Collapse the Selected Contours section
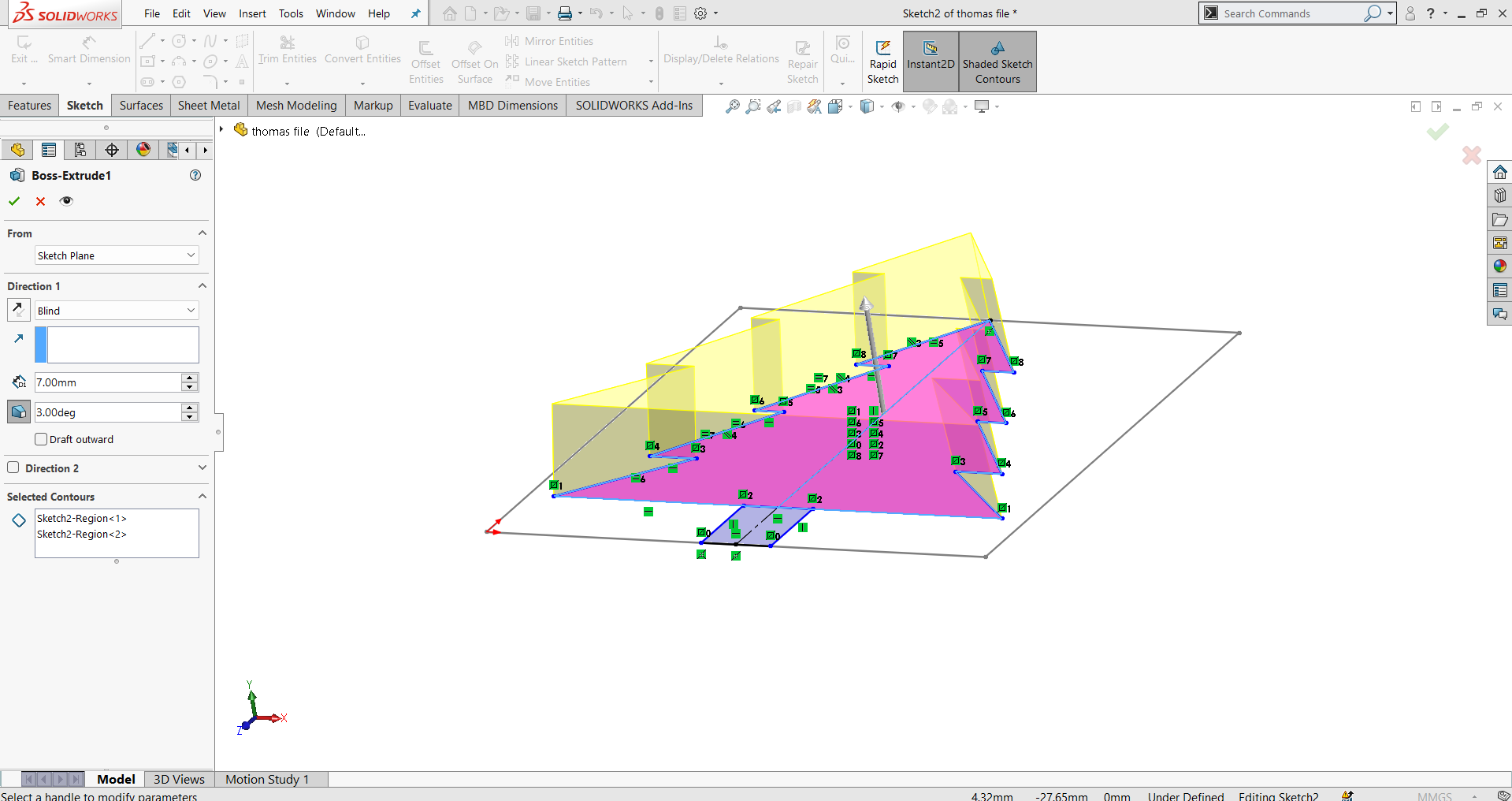The height and width of the screenshot is (801, 1512). tap(202, 497)
